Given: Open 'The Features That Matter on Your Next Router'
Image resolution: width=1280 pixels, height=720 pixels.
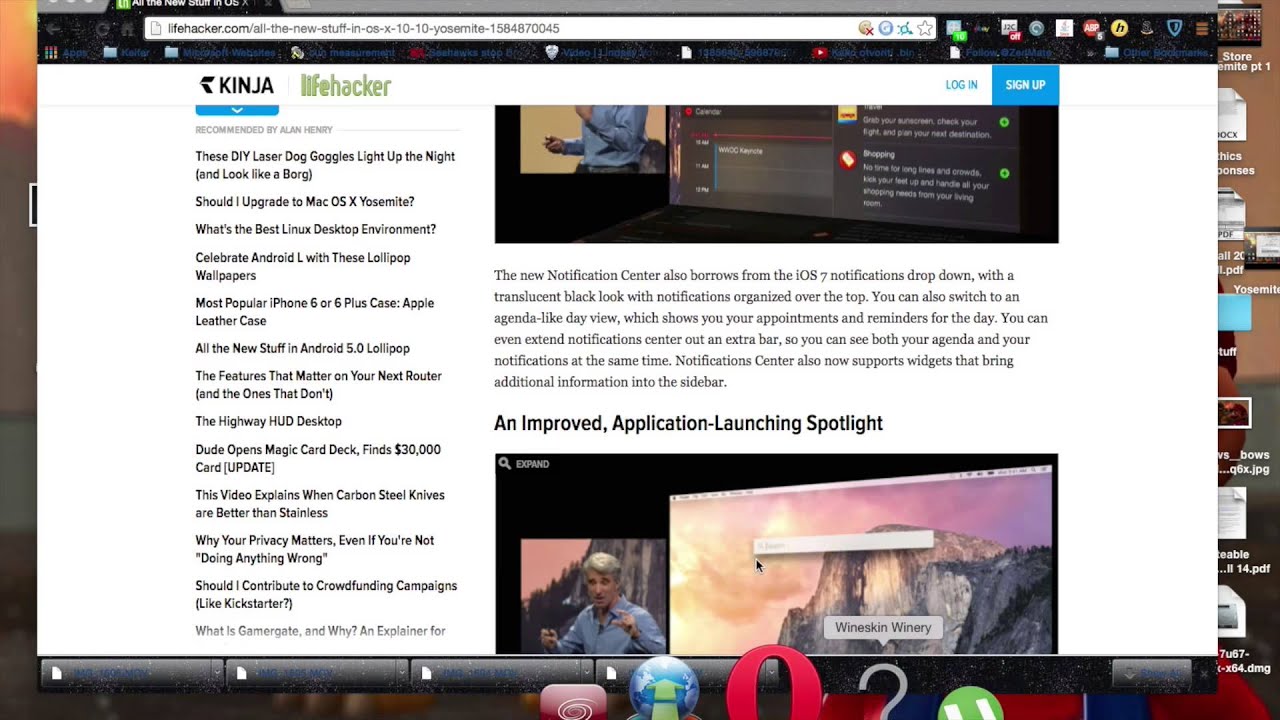Looking at the screenshot, I should 318,385.
